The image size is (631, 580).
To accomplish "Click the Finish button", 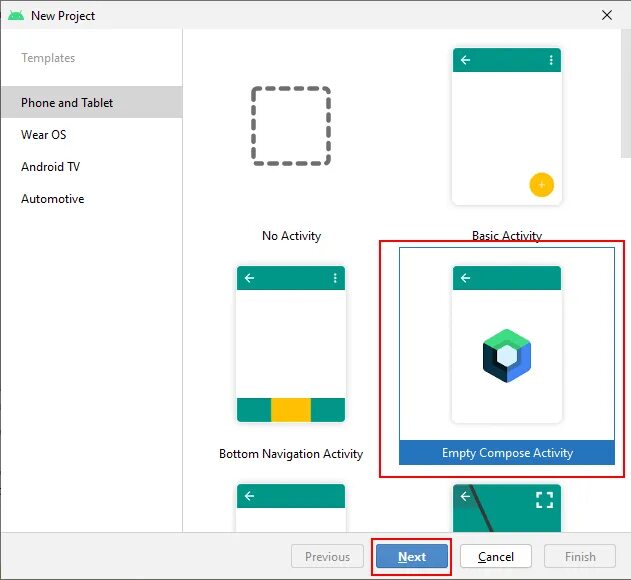I will (x=579, y=556).
